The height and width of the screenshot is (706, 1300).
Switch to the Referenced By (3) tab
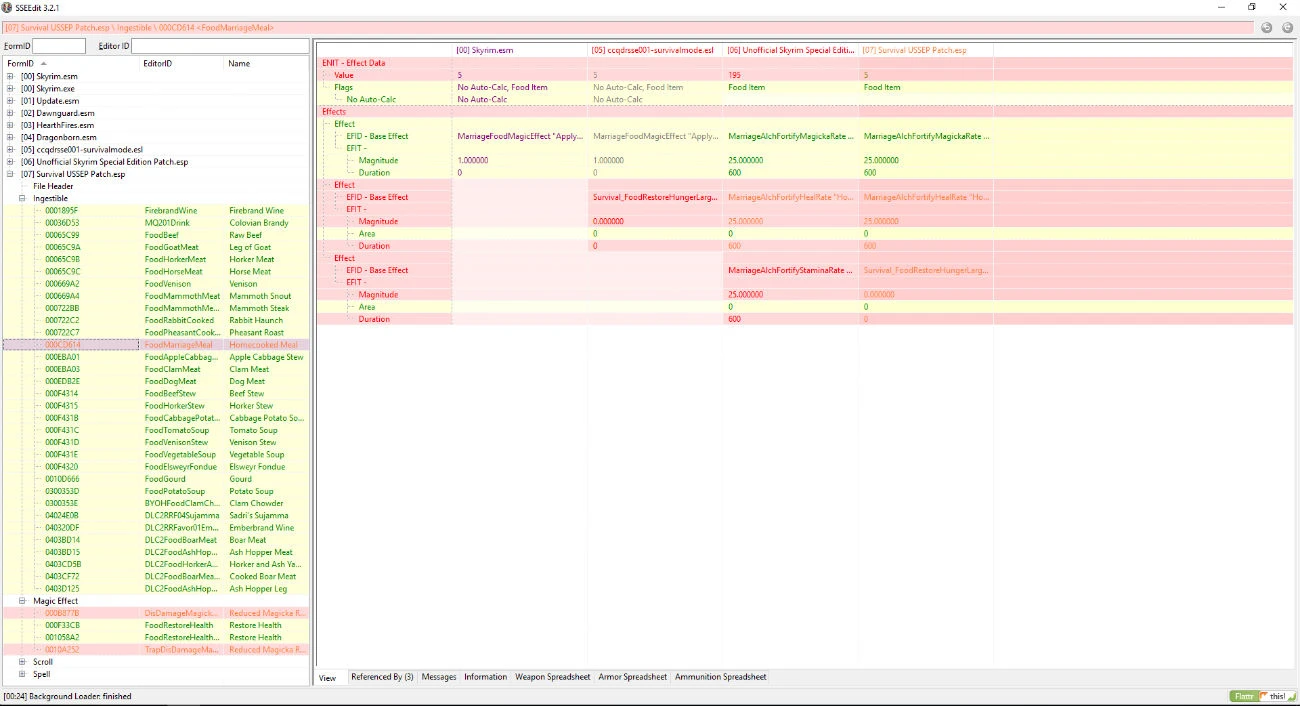pyautogui.click(x=381, y=677)
